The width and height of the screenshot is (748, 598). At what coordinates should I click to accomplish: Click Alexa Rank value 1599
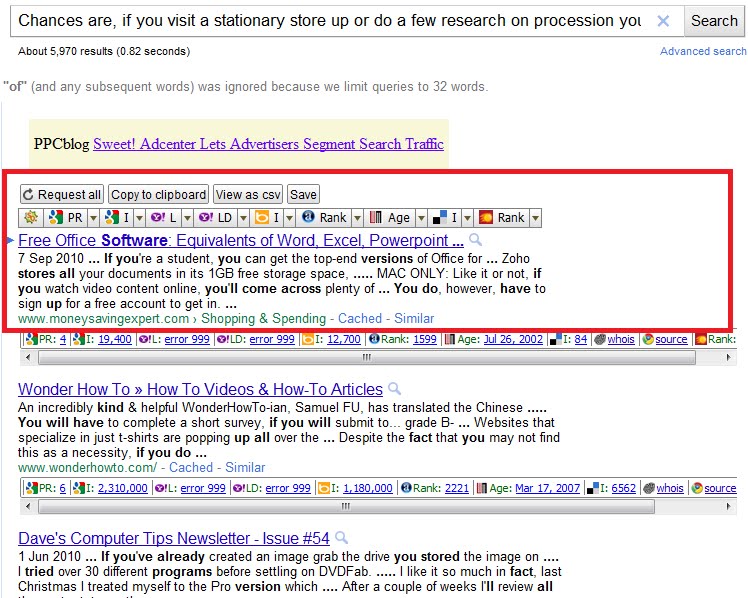425,339
